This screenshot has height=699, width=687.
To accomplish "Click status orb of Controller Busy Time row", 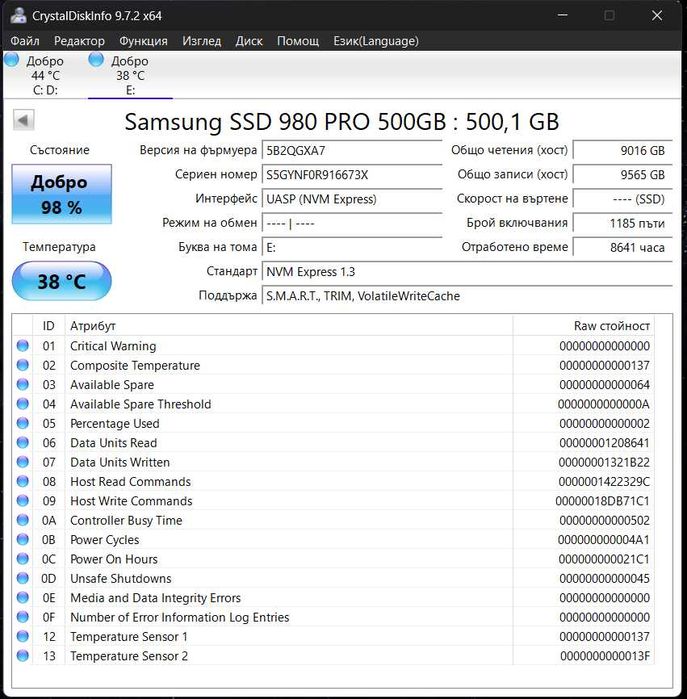I will coord(23,520).
